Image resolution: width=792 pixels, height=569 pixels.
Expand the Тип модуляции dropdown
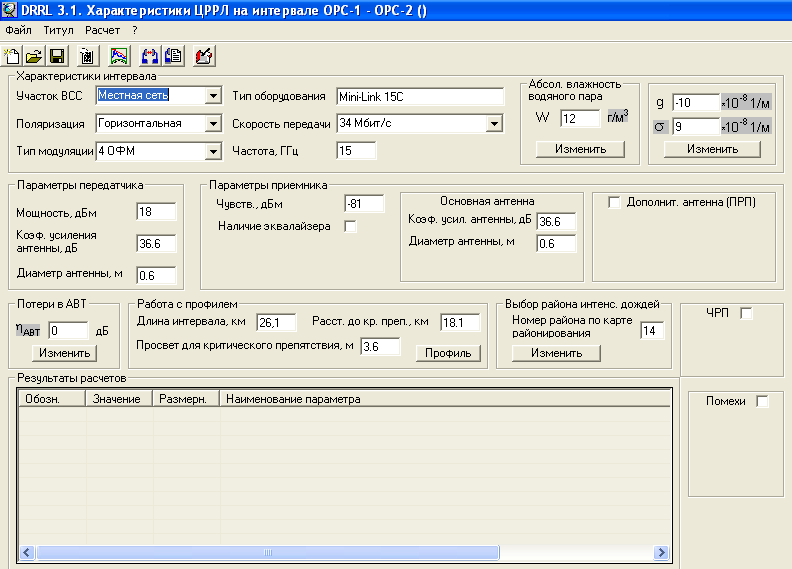tap(214, 151)
